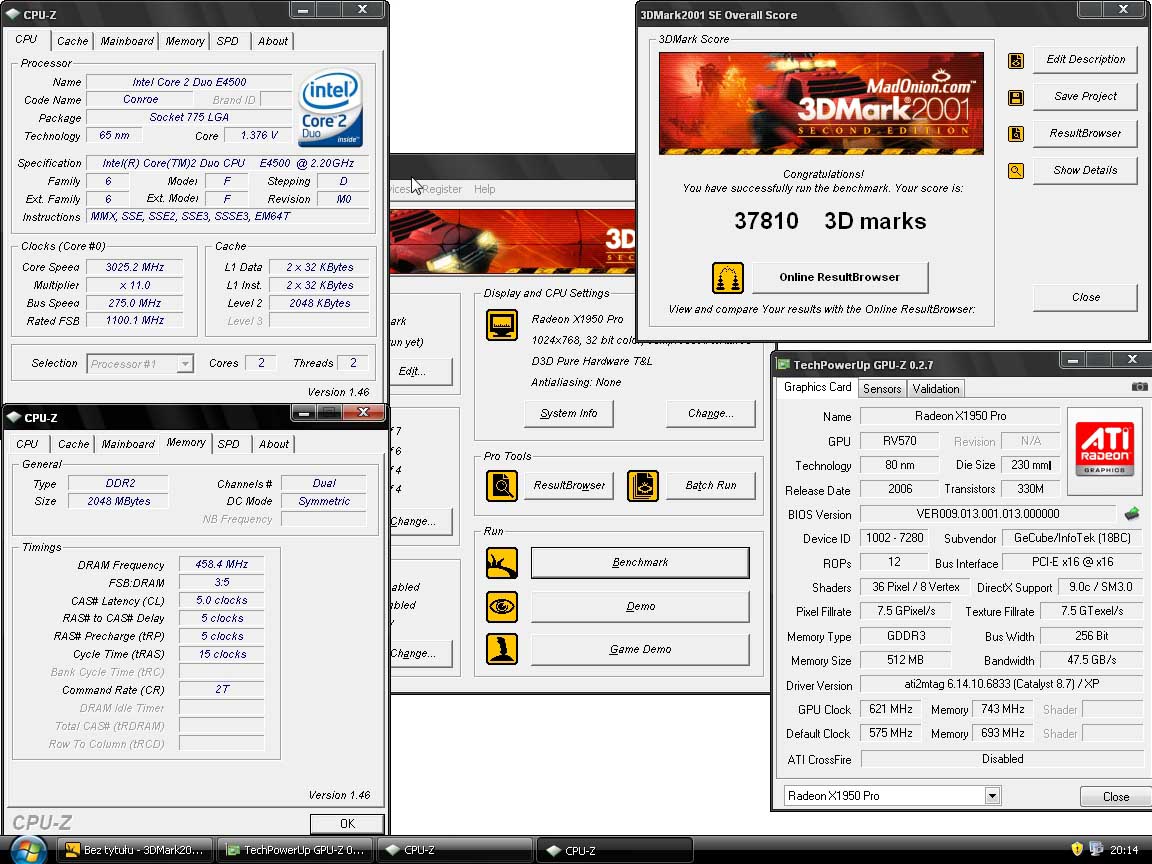Open Mainboard tab in upper CPU-Z window
Viewport: 1152px width, 864px height.
127,41
